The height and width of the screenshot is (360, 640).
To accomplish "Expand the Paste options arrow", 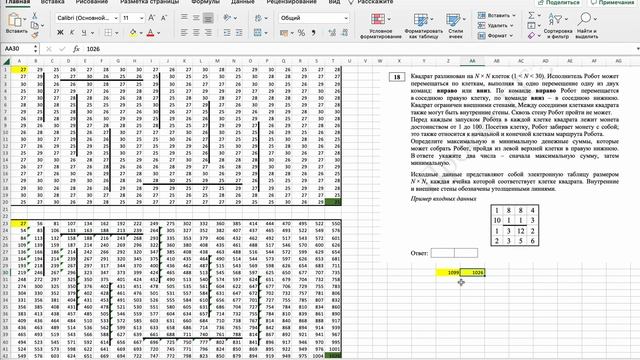I will coord(25,19).
